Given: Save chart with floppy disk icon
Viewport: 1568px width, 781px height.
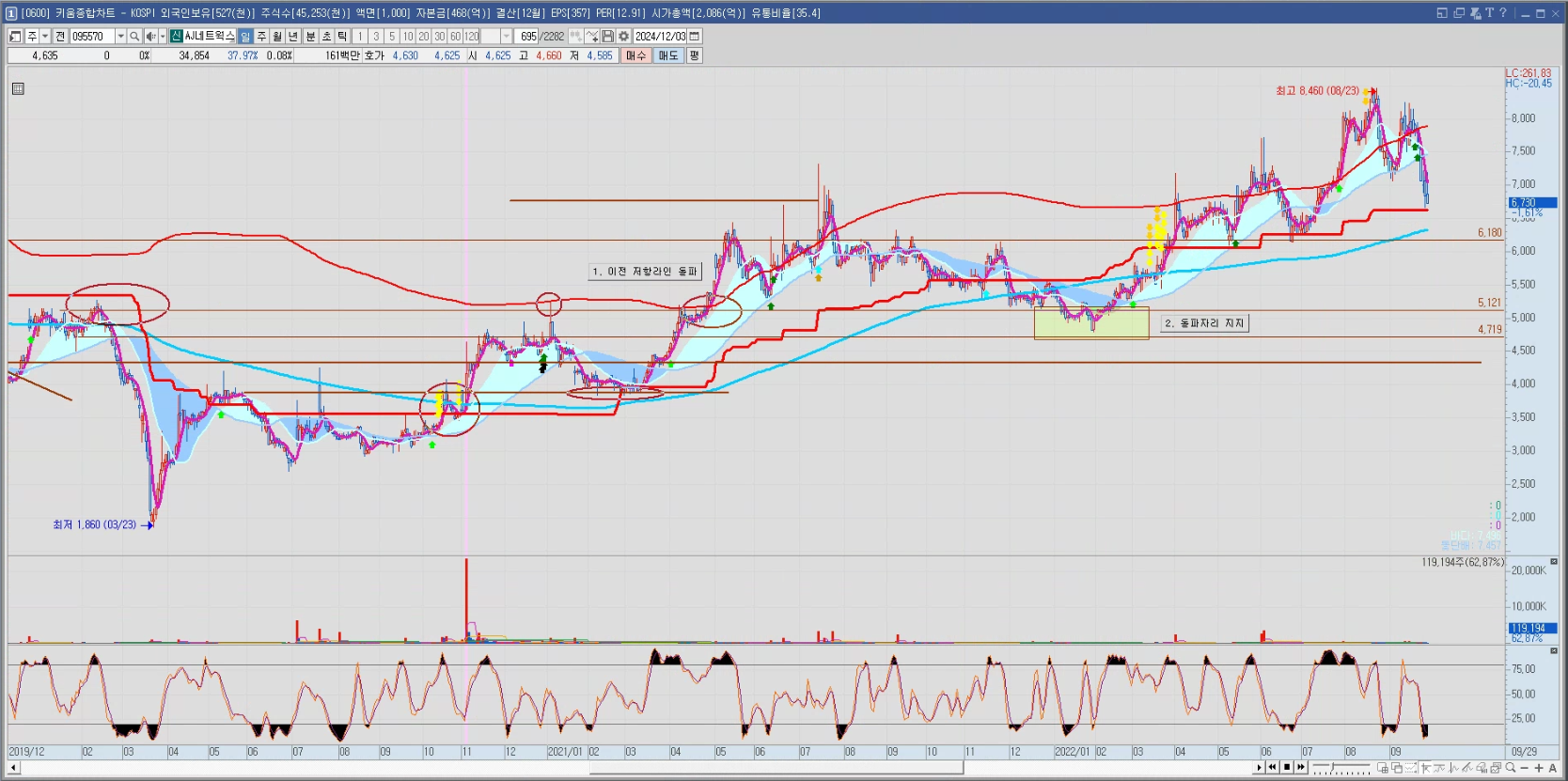Looking at the screenshot, I should (x=608, y=36).
